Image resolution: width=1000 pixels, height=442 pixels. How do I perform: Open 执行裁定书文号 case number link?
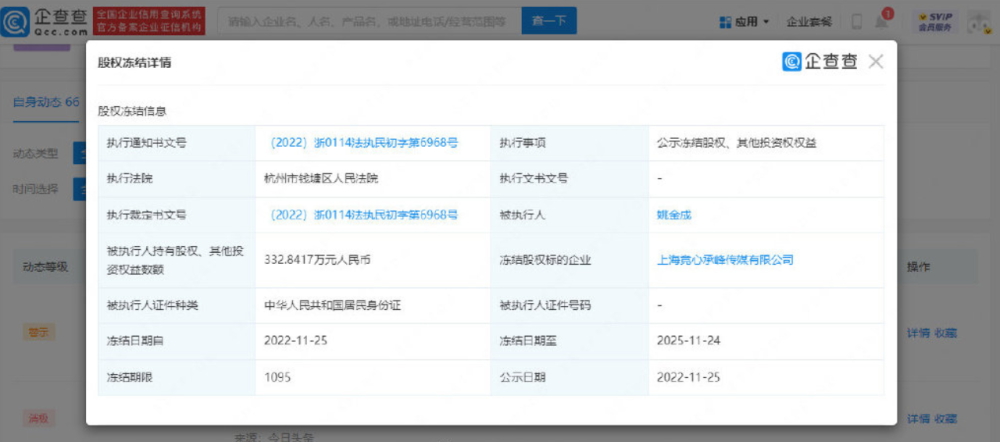coord(364,214)
